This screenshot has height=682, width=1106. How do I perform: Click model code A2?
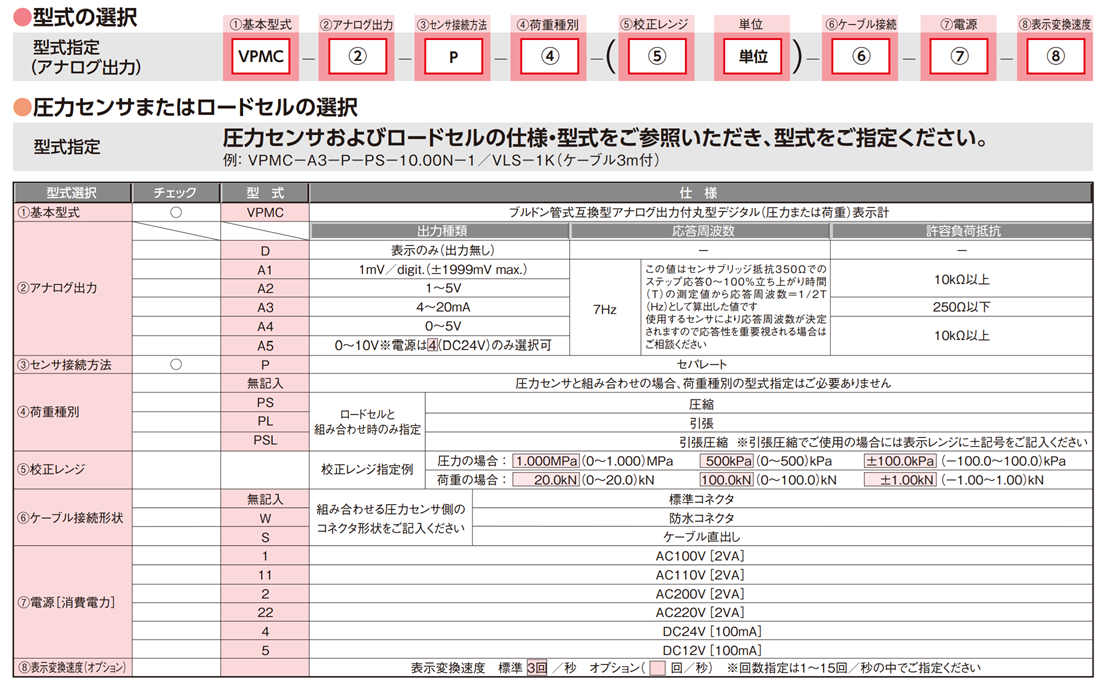(x=265, y=288)
